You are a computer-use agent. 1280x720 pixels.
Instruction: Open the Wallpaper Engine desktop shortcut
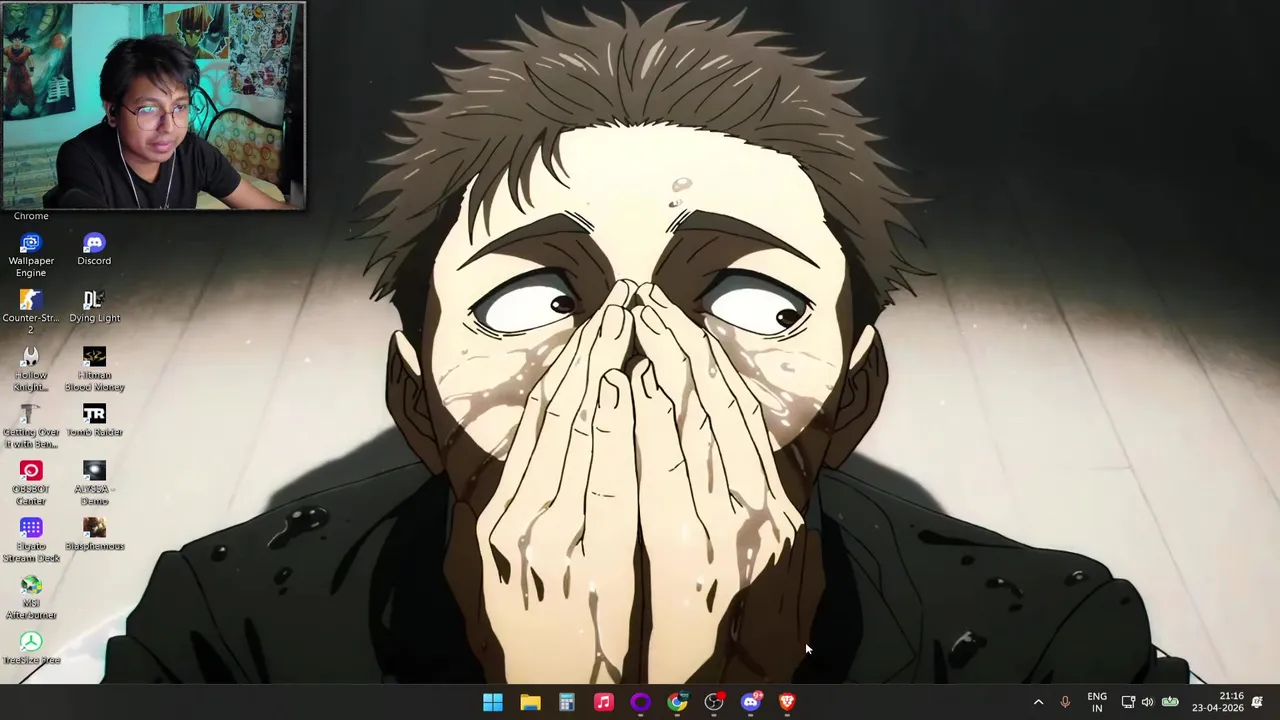pos(31,256)
